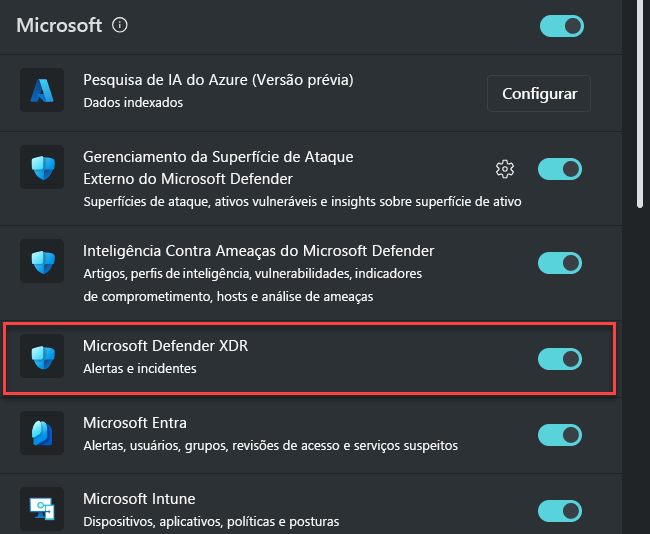The image size is (650, 534).
Task: Click Configurar for Pesquisa de IA do Azure
Action: pos(539,94)
